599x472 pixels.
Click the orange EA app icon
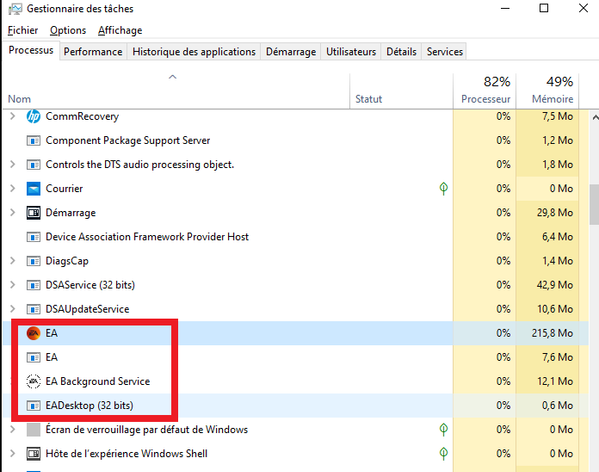33,333
